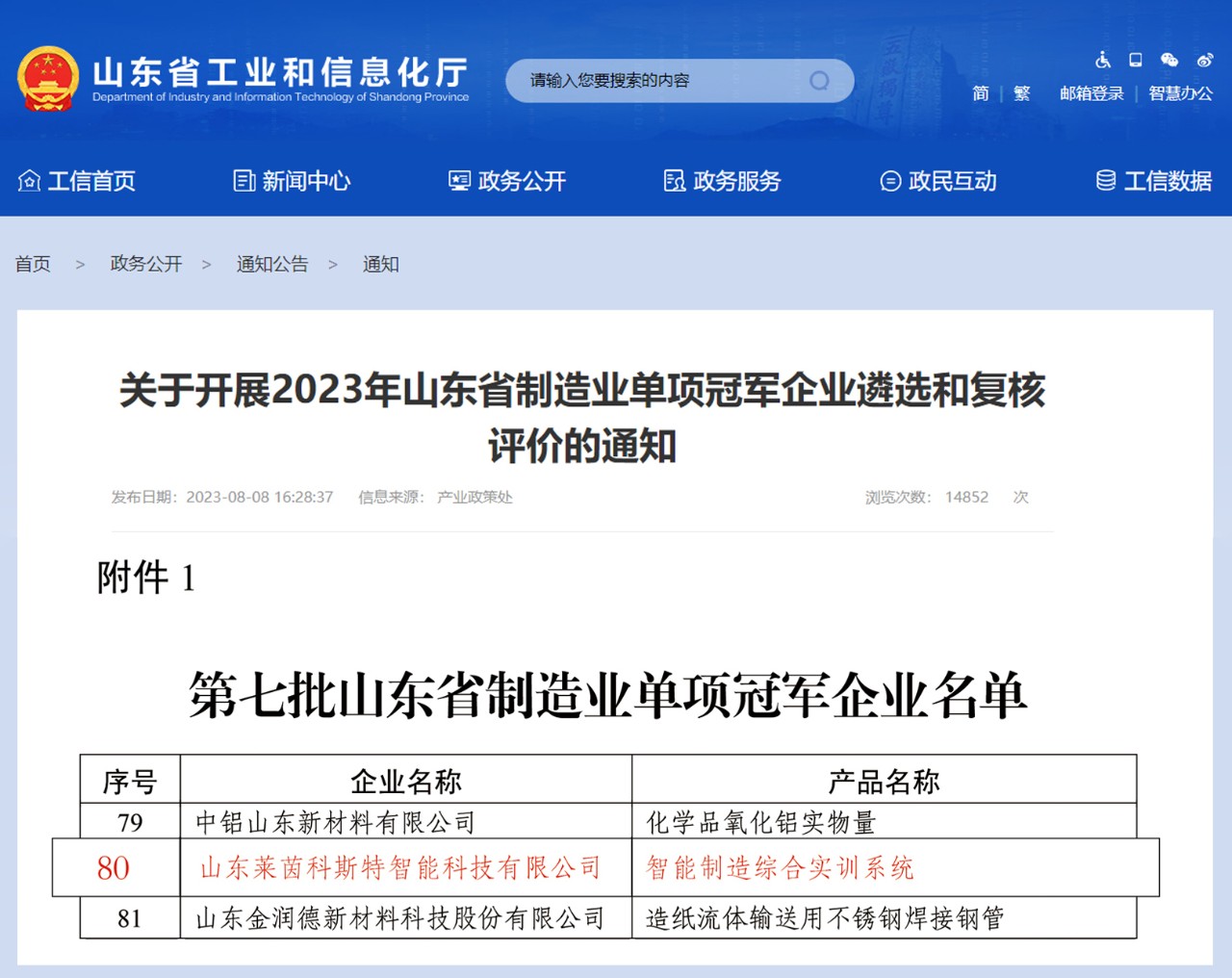Click view count 14852

(966, 497)
